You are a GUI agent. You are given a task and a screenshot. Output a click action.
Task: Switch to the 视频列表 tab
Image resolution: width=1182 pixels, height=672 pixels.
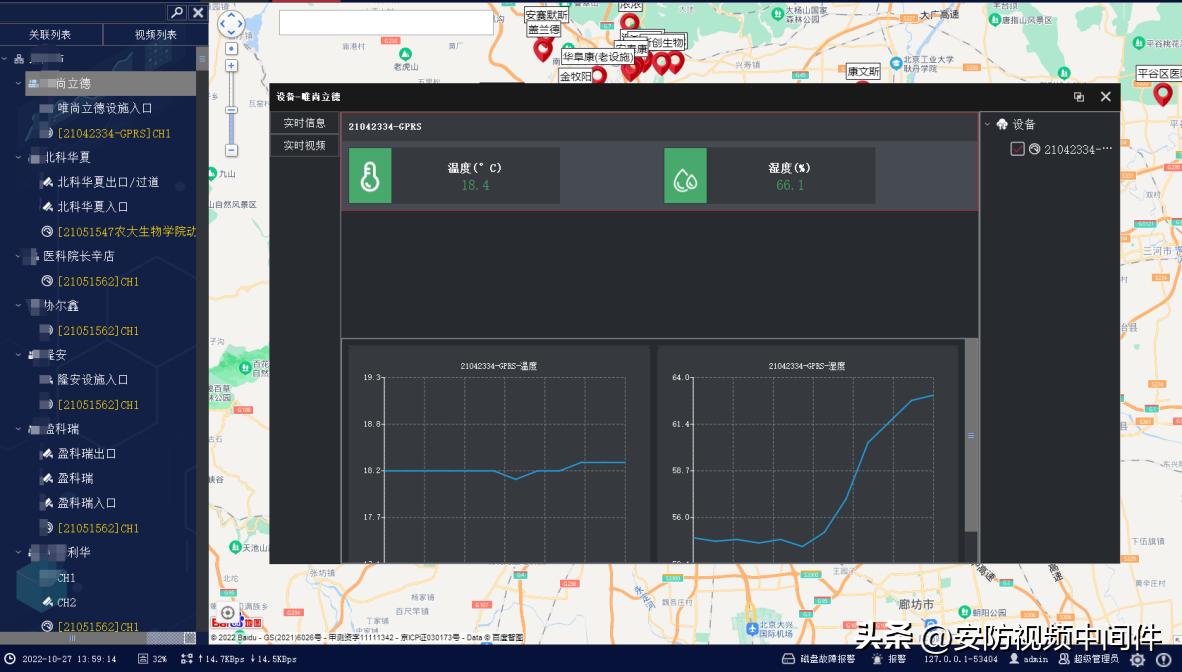[155, 33]
